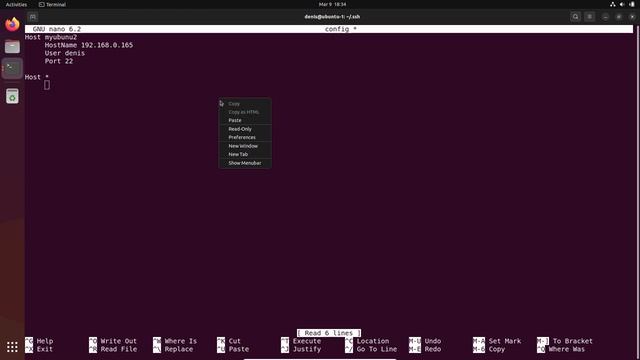640x360 pixels.
Task: Click the Exit shortcut label in nano
Action: pos(44,349)
